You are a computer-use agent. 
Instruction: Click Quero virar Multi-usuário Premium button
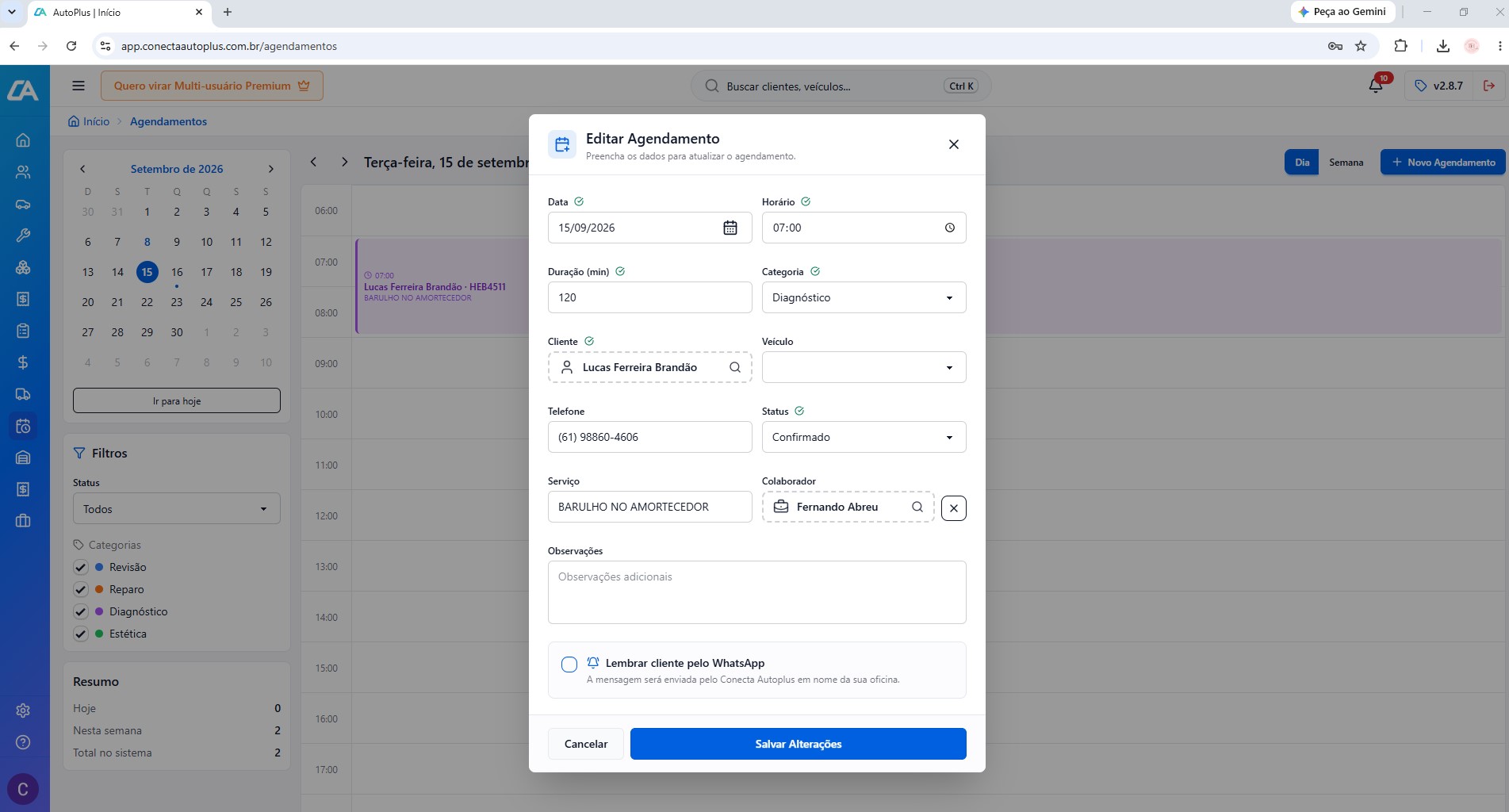click(212, 86)
